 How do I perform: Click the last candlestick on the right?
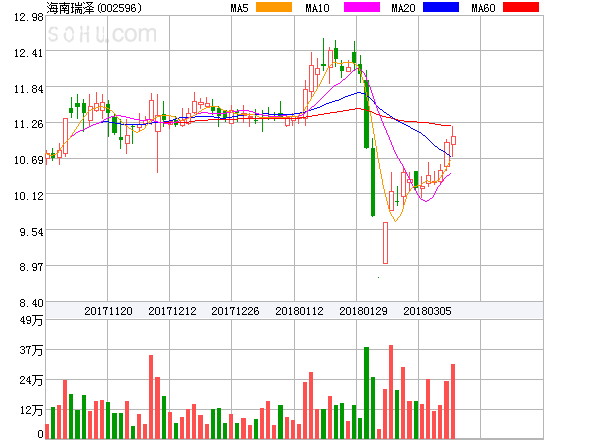click(x=453, y=140)
